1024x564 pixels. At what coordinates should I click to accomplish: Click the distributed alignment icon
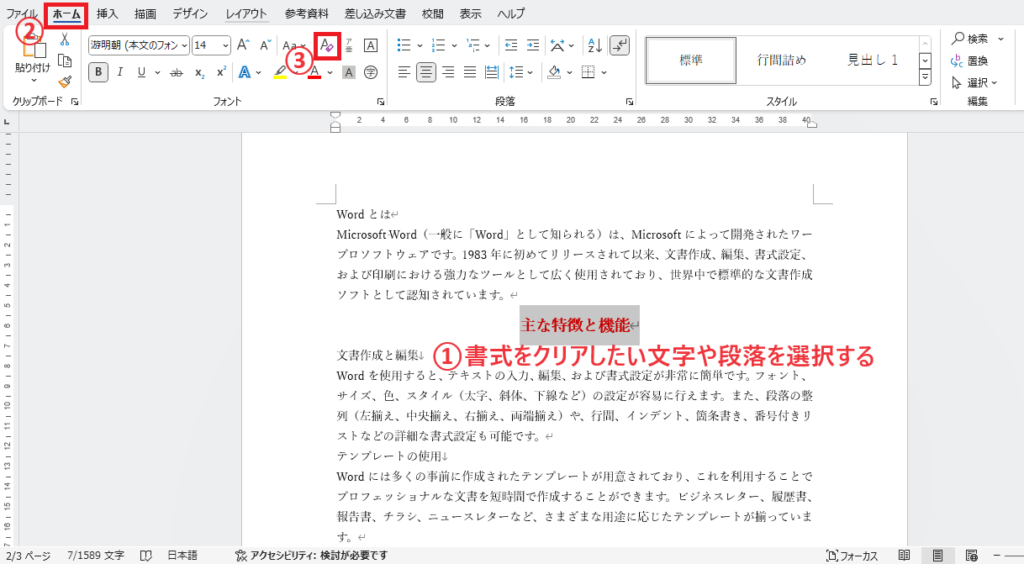point(492,72)
